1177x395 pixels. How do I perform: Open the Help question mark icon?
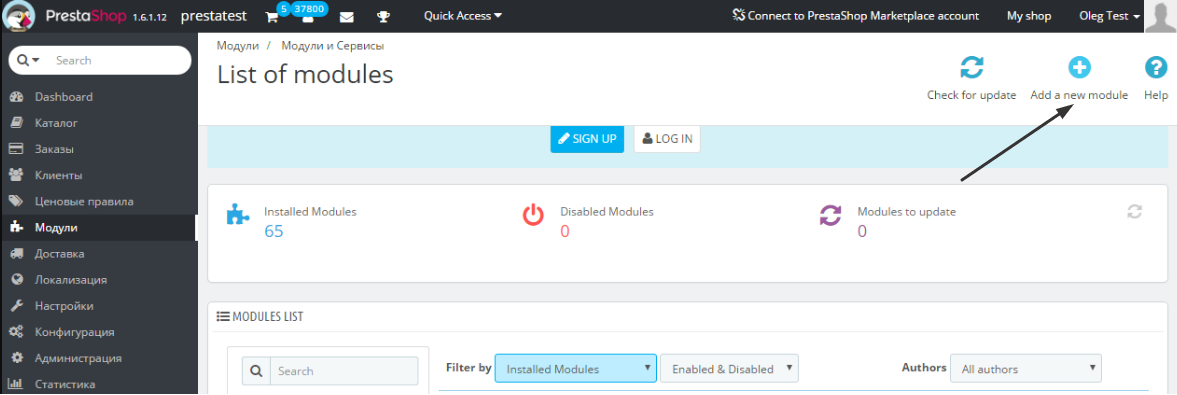pyautogui.click(x=1155, y=68)
